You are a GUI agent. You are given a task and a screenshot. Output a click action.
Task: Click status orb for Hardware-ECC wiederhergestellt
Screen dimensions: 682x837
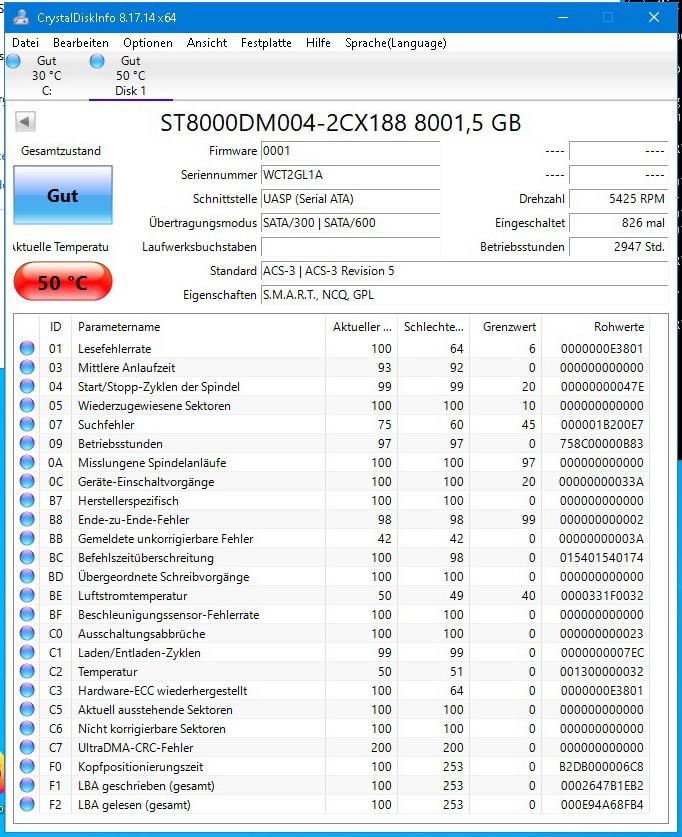point(27,690)
